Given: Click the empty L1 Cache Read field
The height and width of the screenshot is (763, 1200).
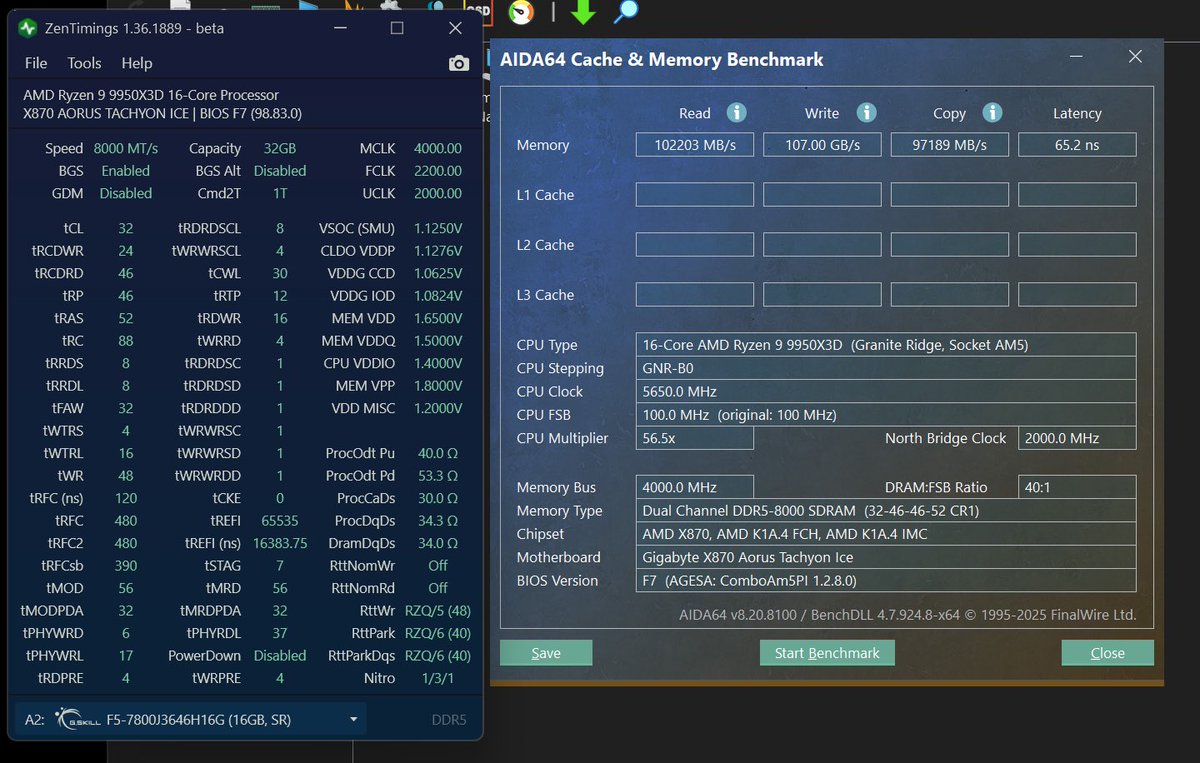Looking at the screenshot, I should point(695,195).
